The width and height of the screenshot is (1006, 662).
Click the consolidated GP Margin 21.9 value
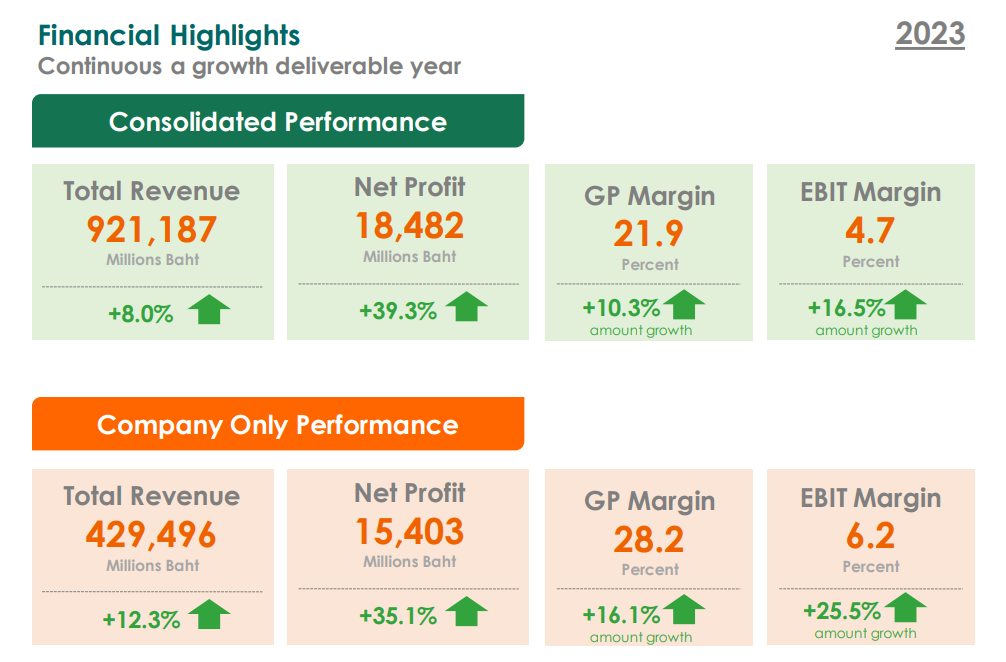[x=649, y=233]
